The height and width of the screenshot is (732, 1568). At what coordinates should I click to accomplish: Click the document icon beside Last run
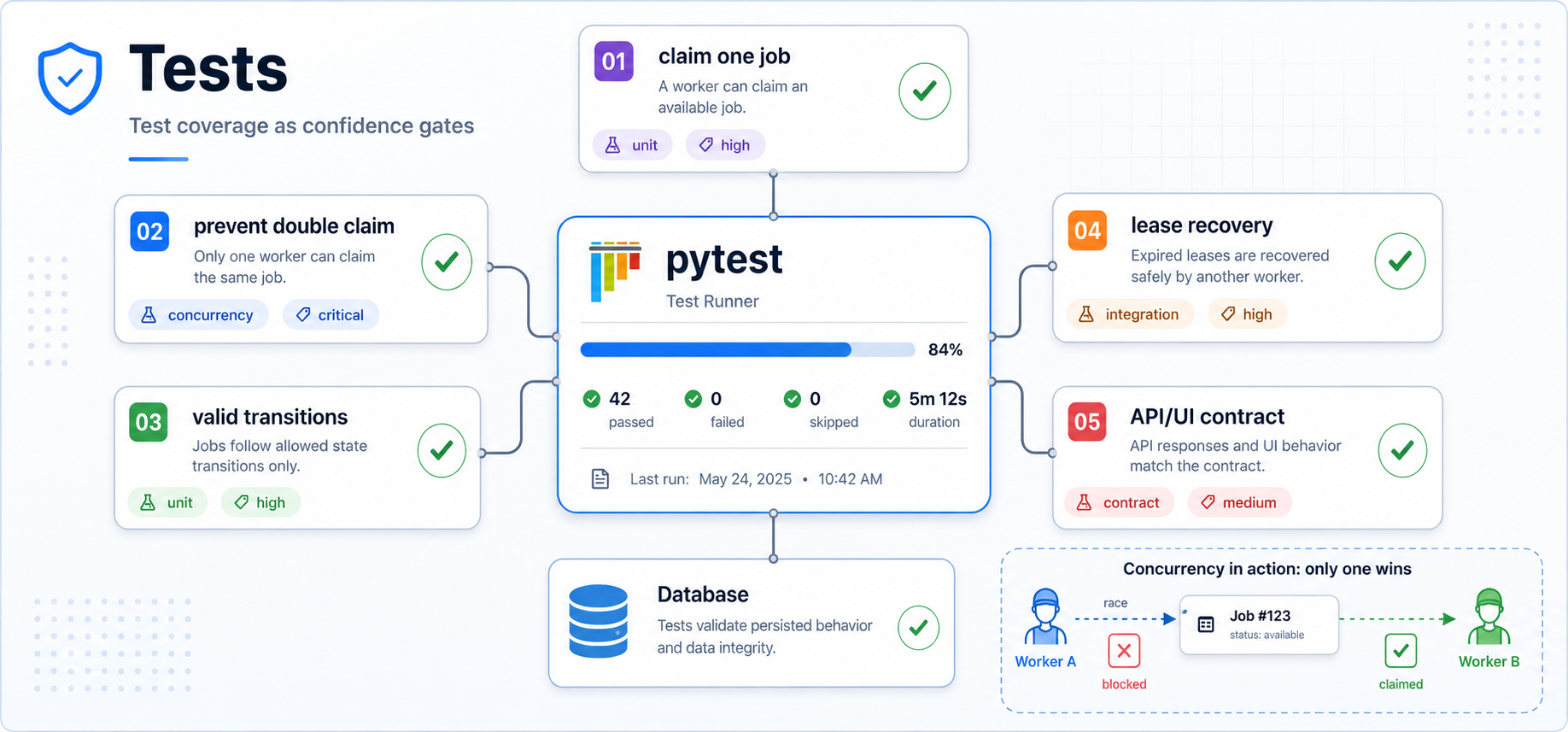[x=600, y=479]
